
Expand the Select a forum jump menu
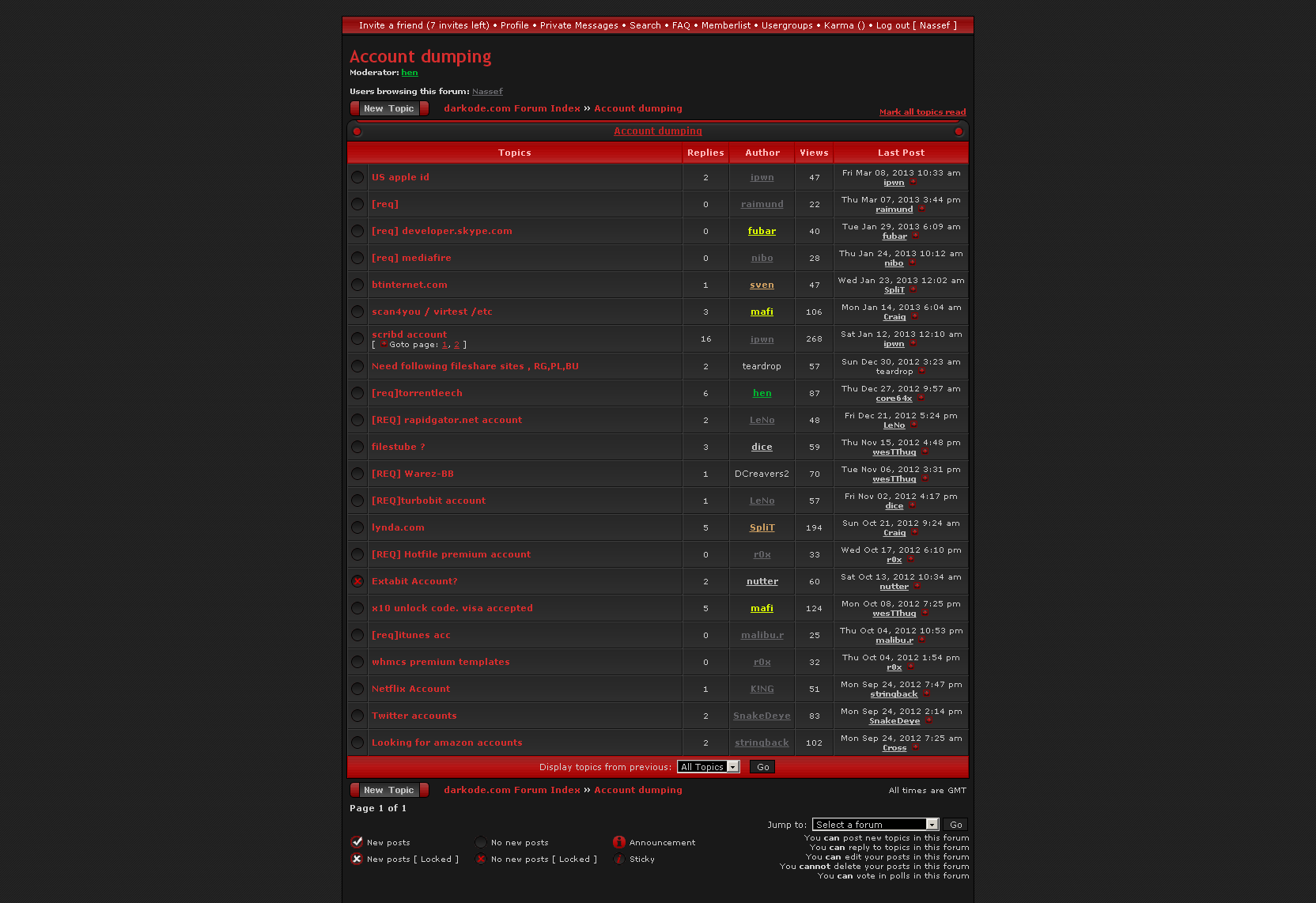[875, 825]
